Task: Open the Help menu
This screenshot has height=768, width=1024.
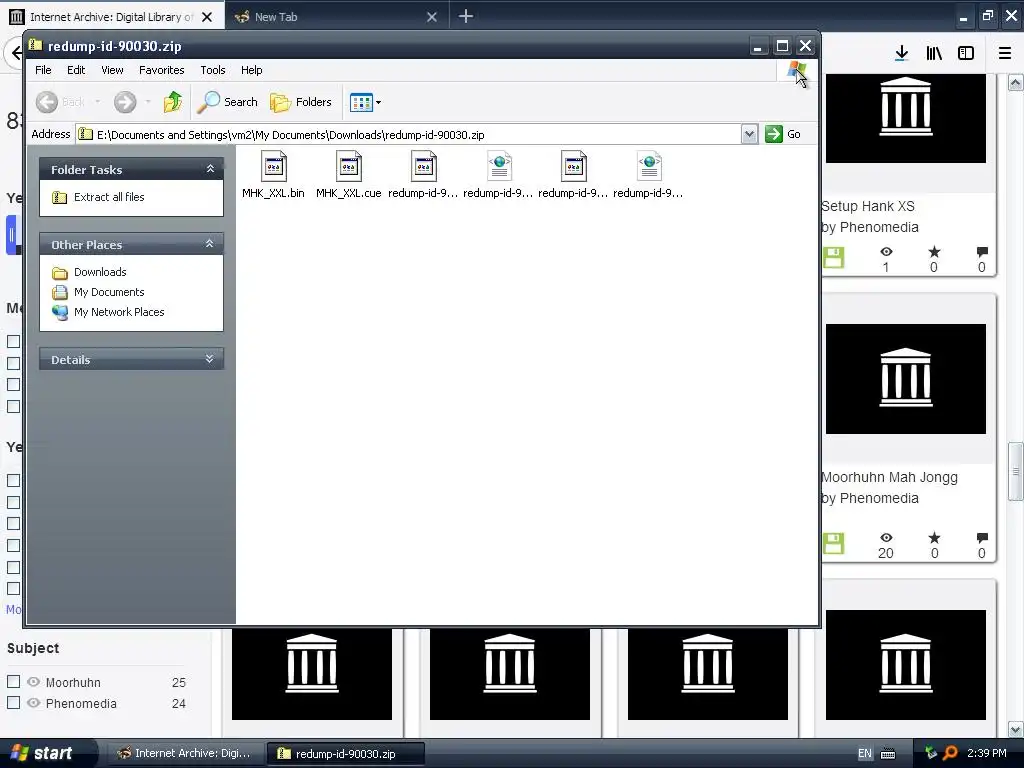Action: tap(251, 70)
